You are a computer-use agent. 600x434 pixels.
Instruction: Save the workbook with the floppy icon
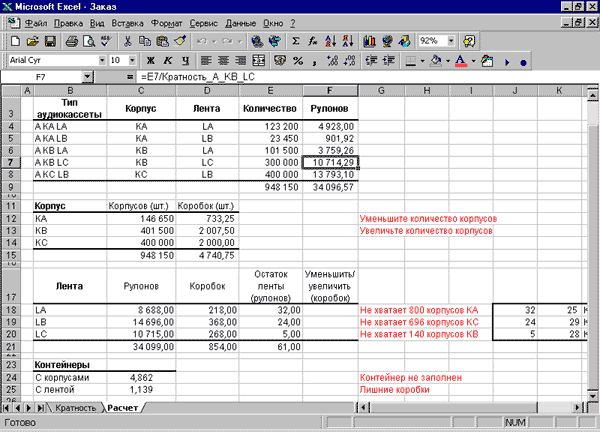tap(50, 41)
